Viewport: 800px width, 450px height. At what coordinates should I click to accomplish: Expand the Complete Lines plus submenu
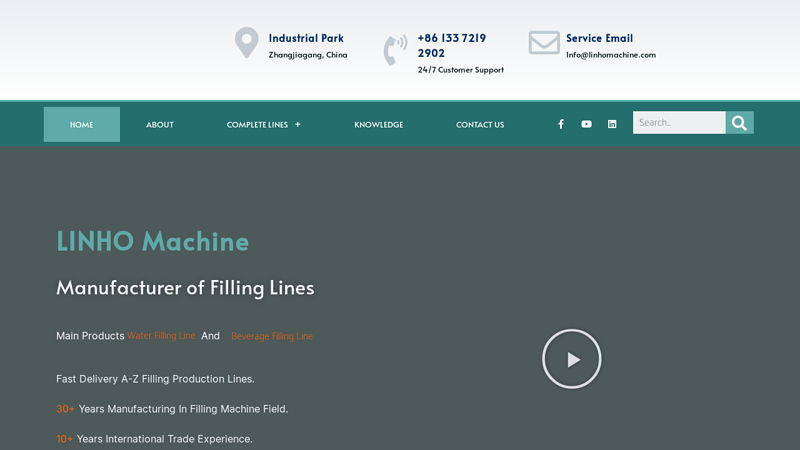coord(297,124)
